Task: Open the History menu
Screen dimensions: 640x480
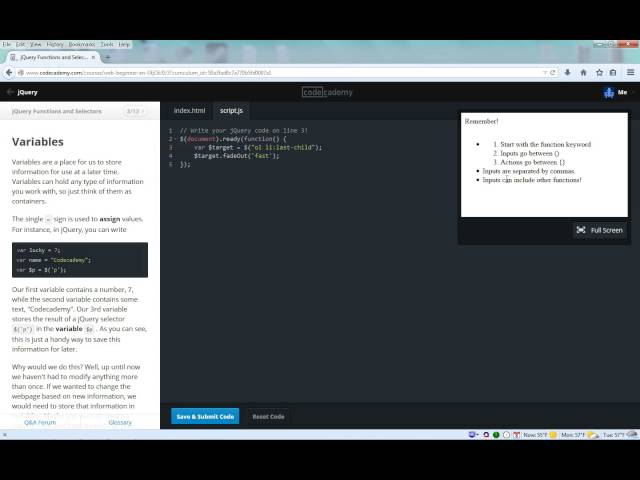Action: click(55, 44)
